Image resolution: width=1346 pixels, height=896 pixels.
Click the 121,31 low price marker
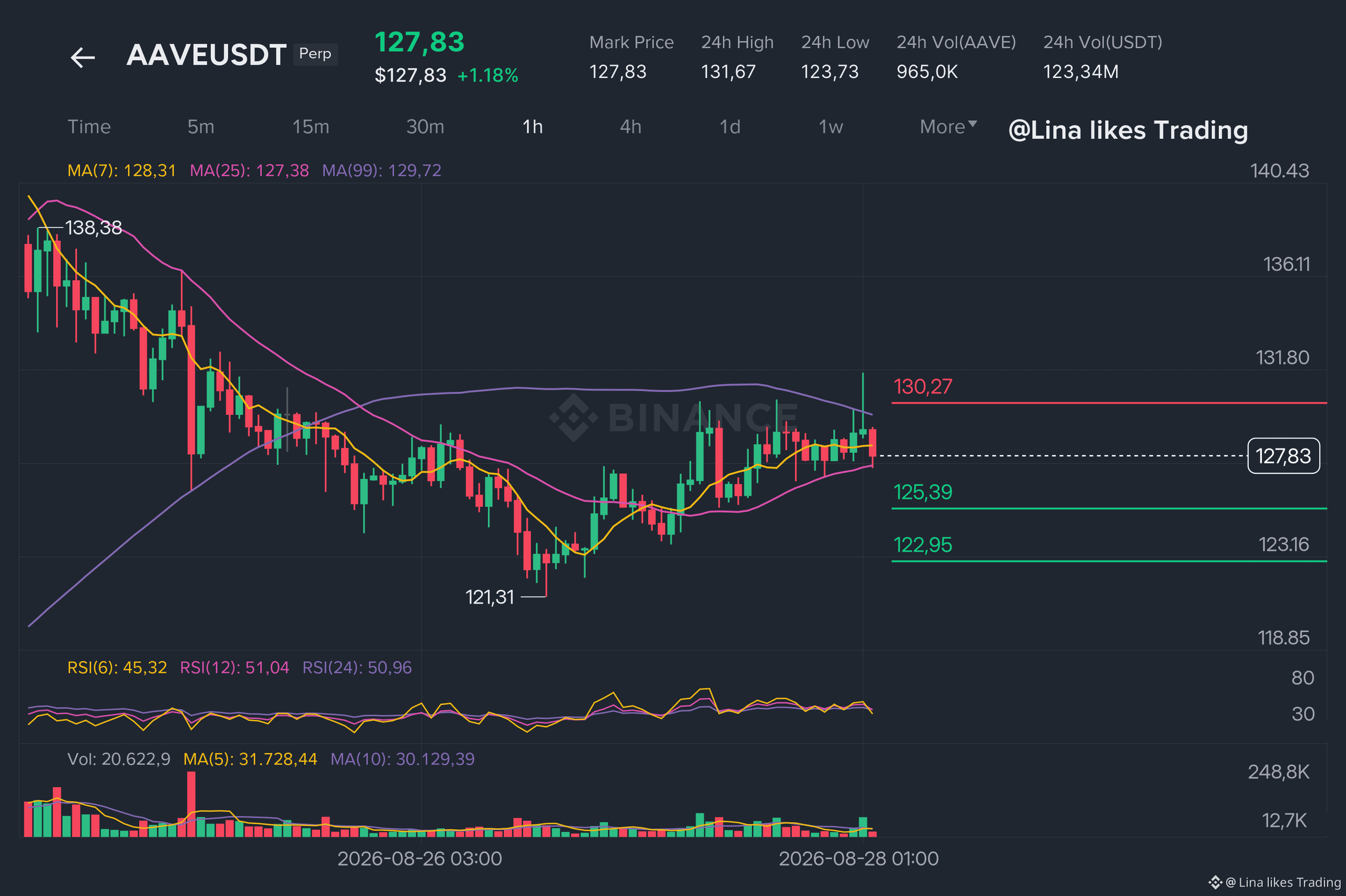pos(490,597)
